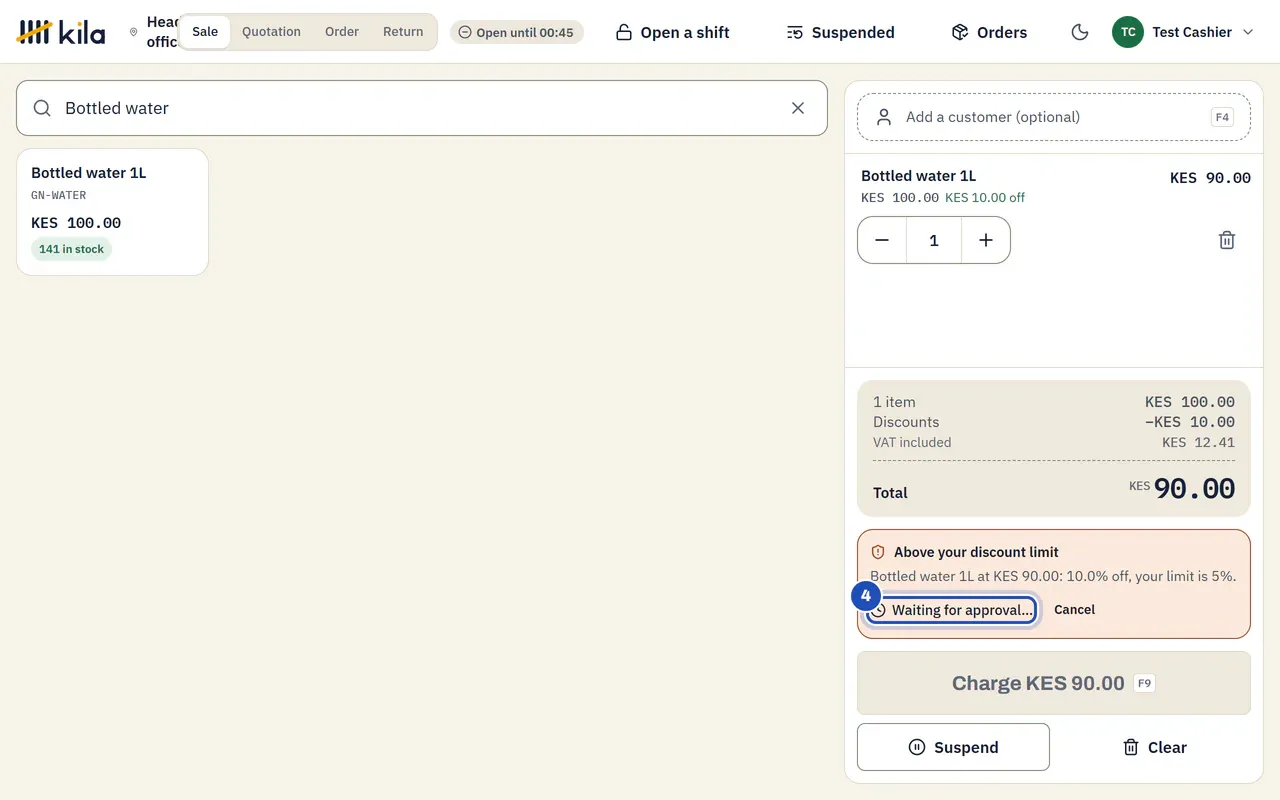The width and height of the screenshot is (1280, 800).
Task: Click the Kila logo
Action: click(61, 32)
